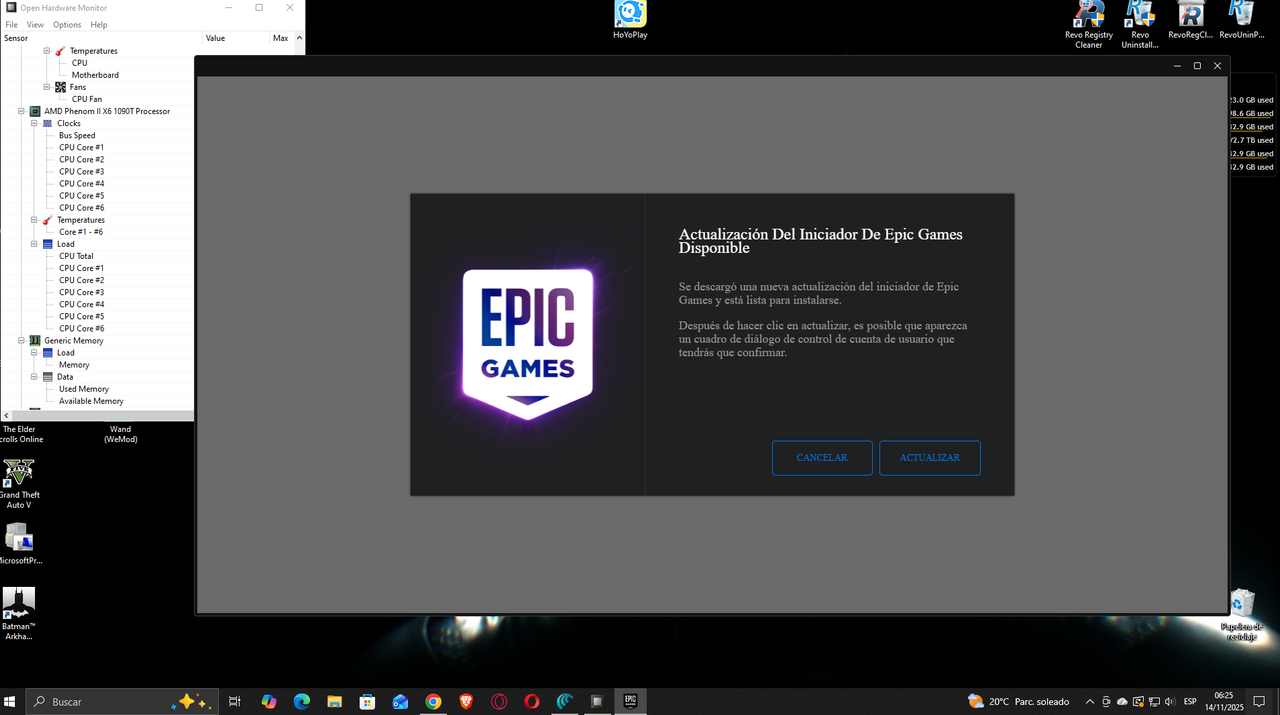
Task: Select the Batman Arkham desktop icon
Action: tap(18, 614)
